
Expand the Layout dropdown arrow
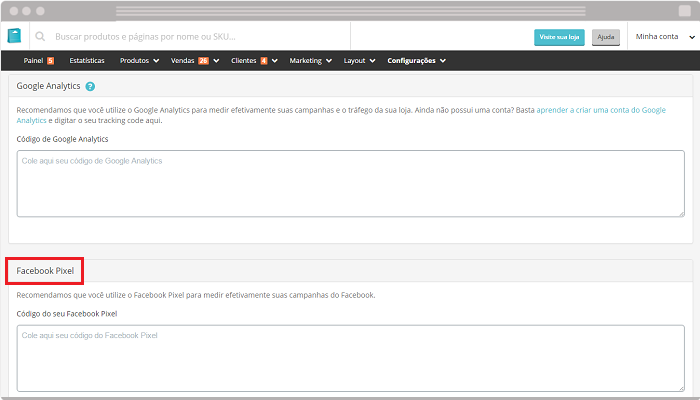point(372,61)
